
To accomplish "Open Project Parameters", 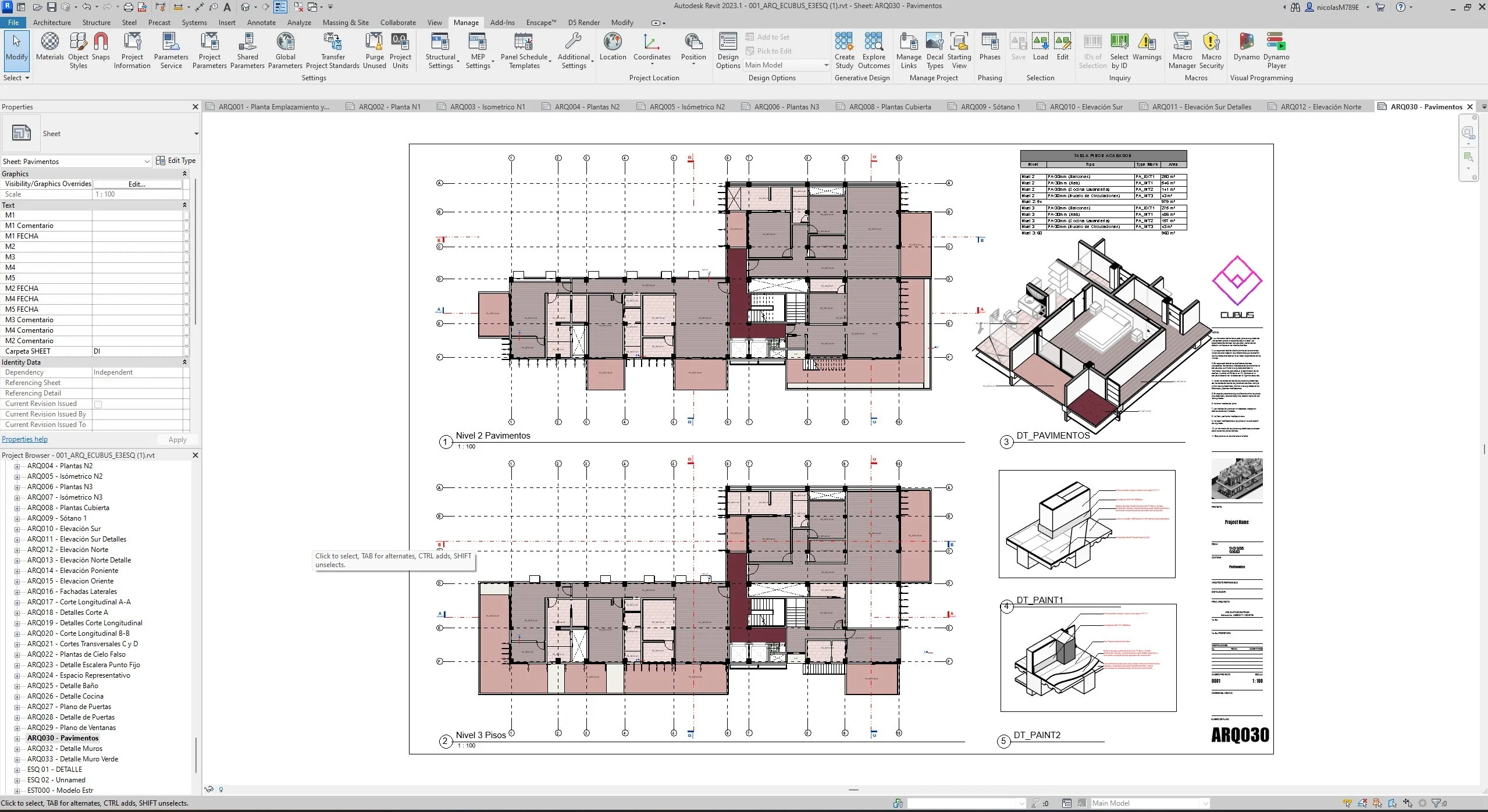I will (209, 51).
